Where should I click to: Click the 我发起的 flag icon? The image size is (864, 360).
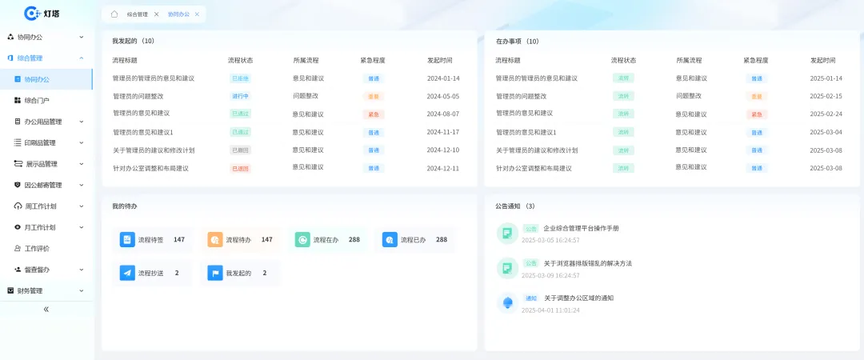pos(215,273)
